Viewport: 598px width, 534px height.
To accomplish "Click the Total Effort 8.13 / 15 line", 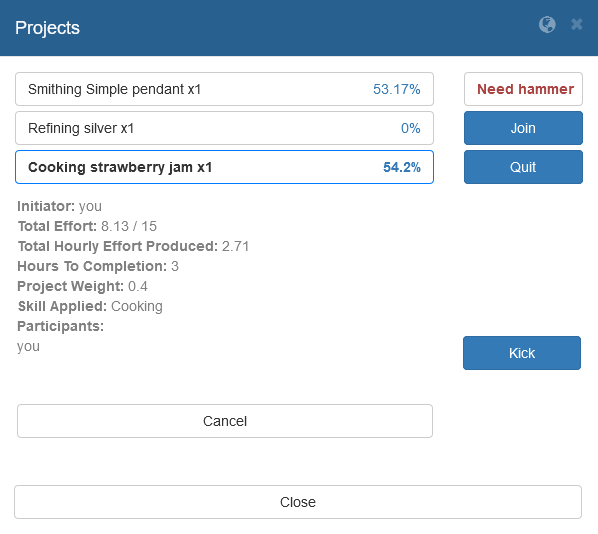I will pos(87,226).
